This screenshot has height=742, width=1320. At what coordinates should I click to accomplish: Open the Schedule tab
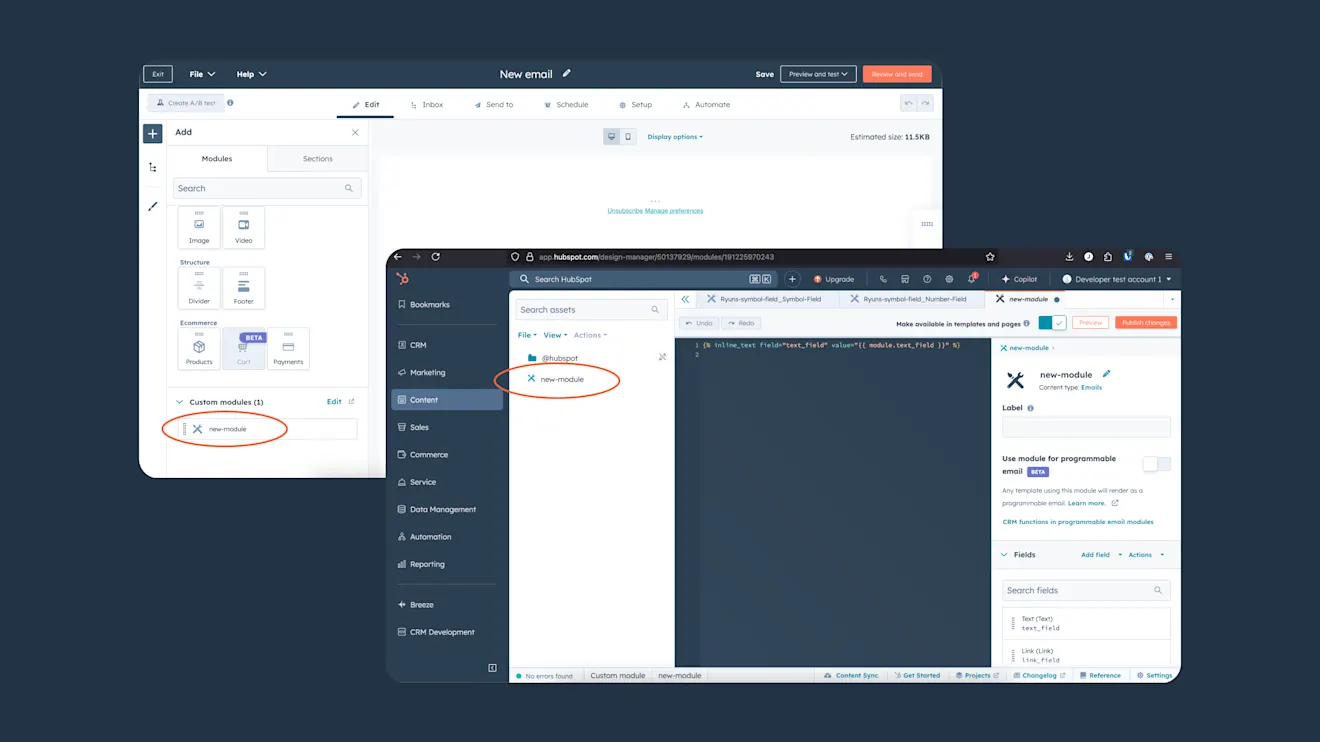tap(566, 105)
